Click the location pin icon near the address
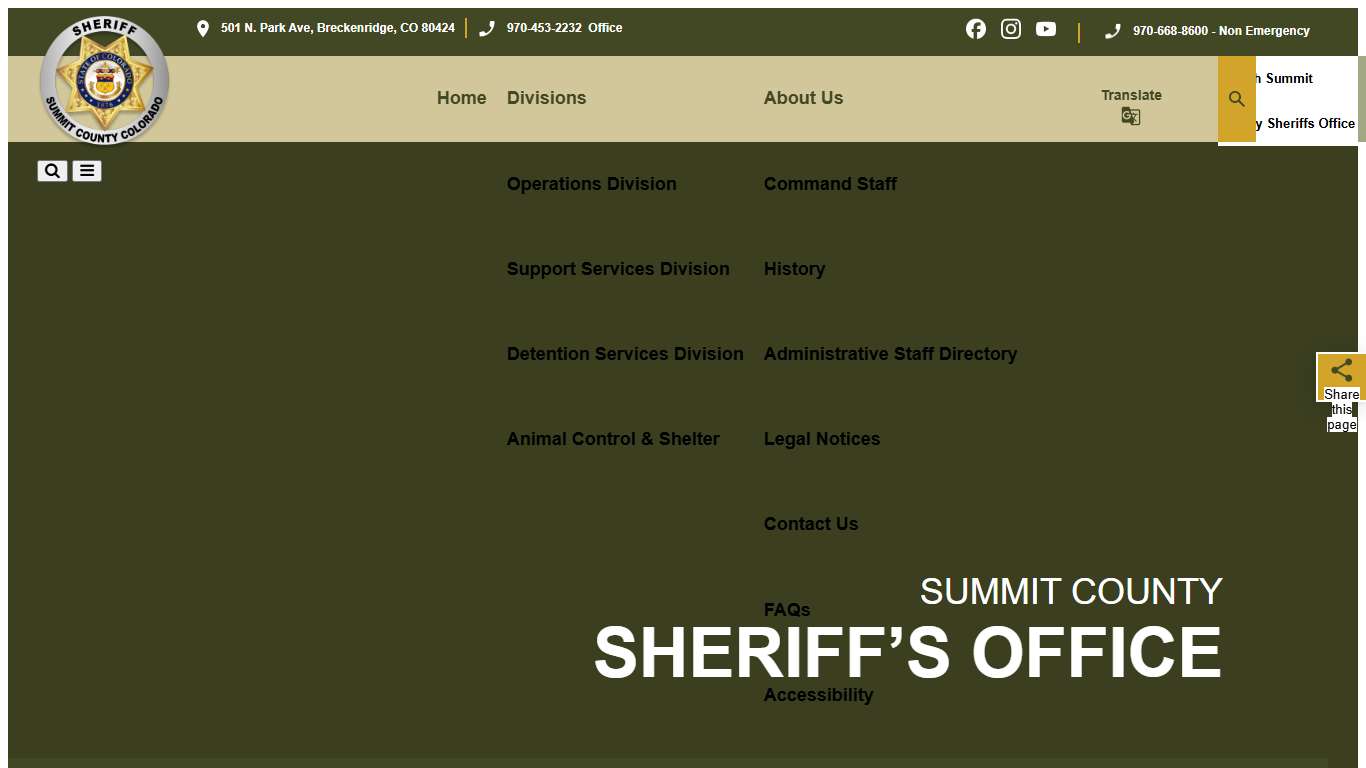 point(204,28)
